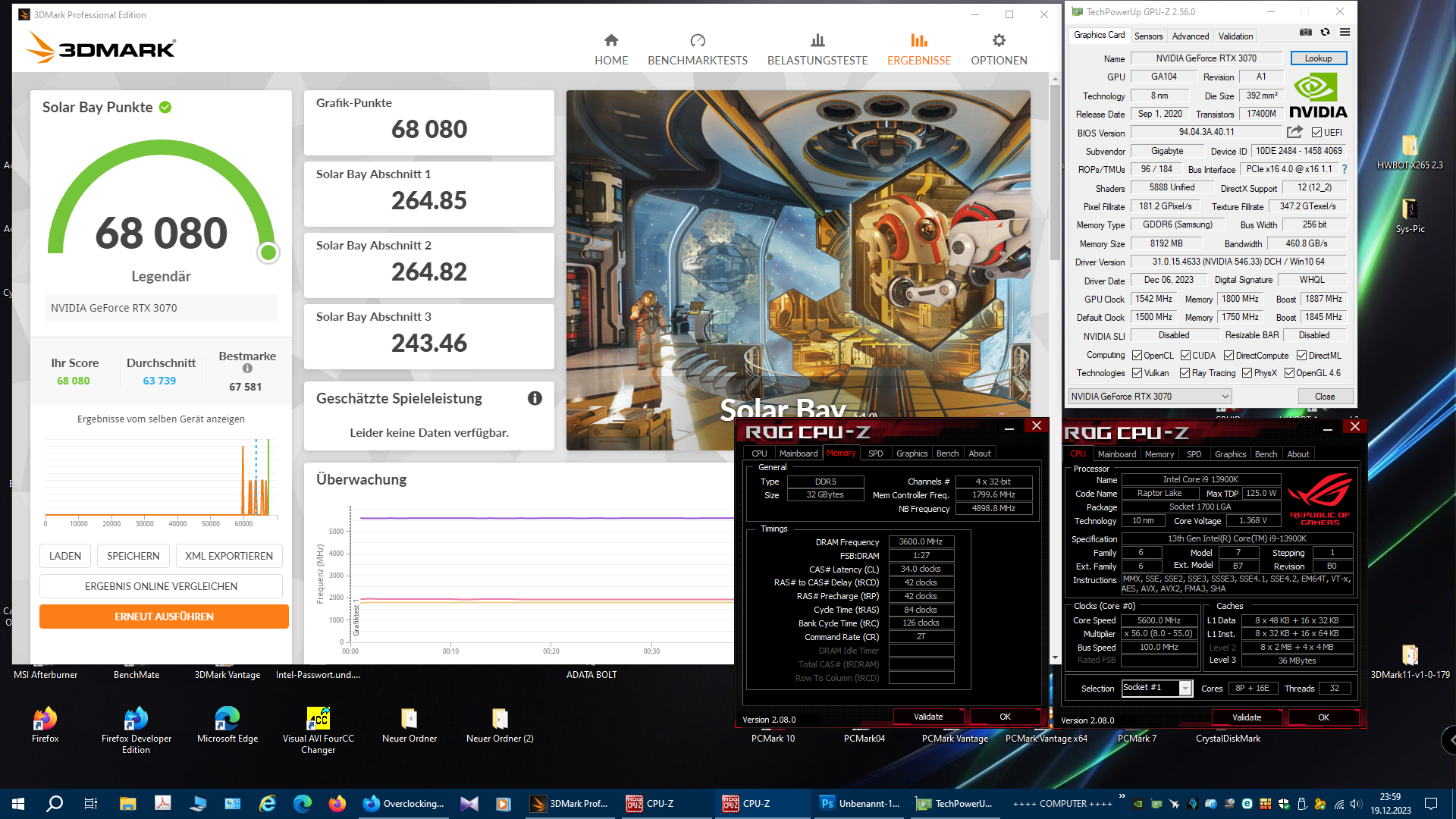Click the Close button in GPU-Z

pyautogui.click(x=1325, y=397)
